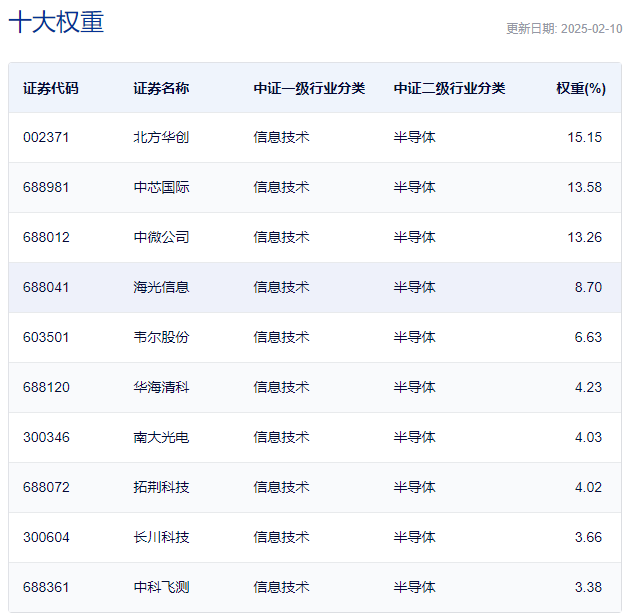629x615 pixels.
Task: Select the highlighted 海光信息 row
Action: tap(315, 287)
